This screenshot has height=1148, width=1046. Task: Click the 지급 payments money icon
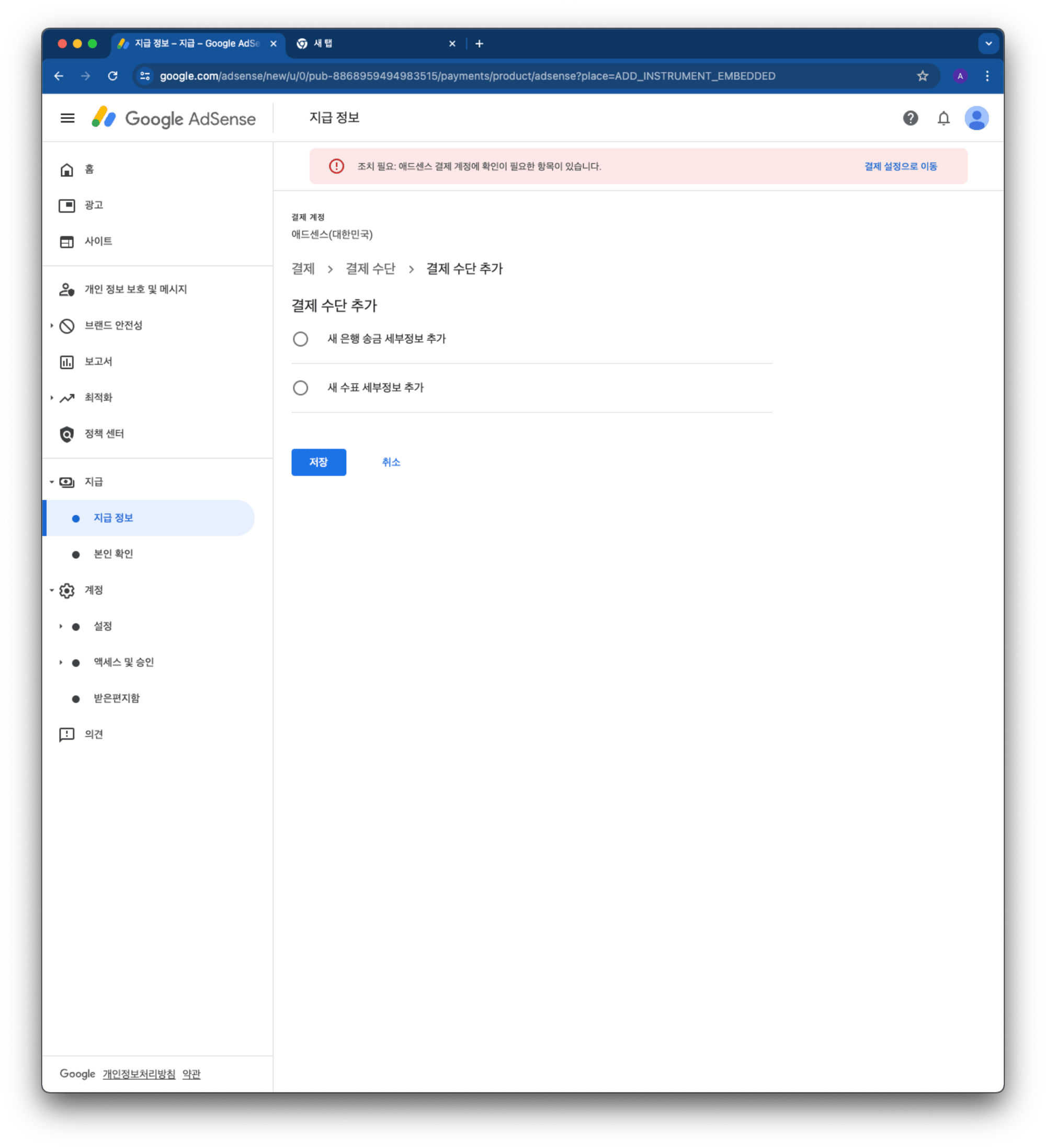66,482
